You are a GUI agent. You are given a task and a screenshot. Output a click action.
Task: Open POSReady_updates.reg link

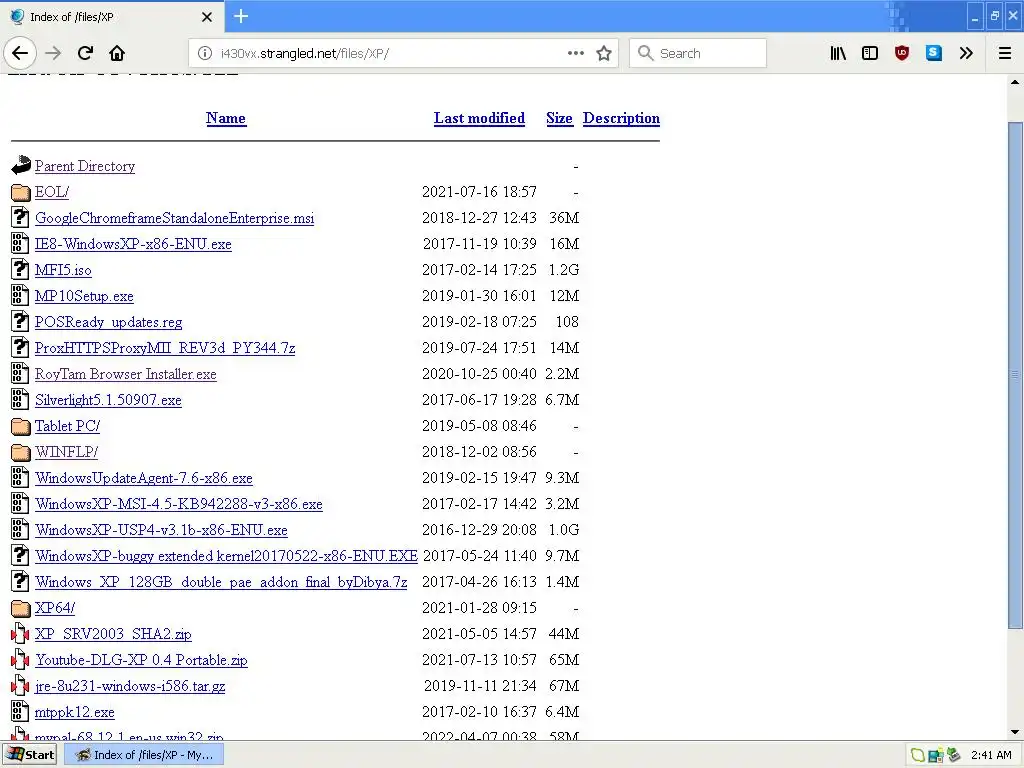(x=108, y=322)
